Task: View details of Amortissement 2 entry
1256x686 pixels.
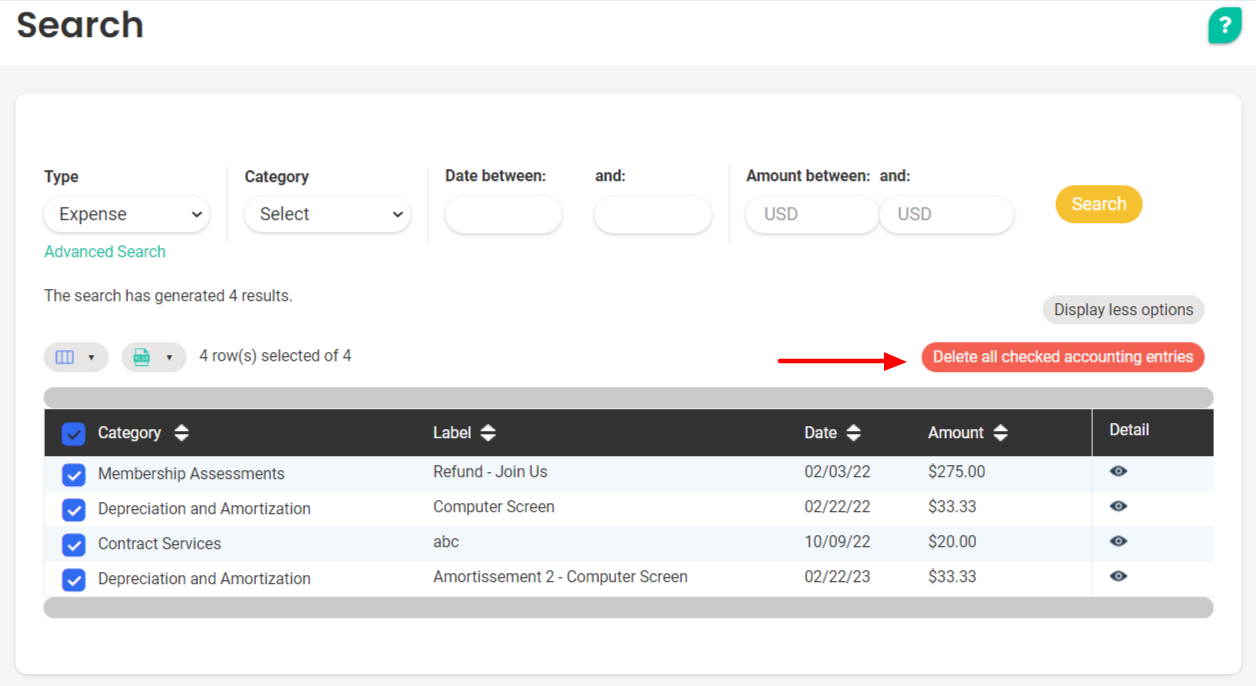Action: 1118,576
